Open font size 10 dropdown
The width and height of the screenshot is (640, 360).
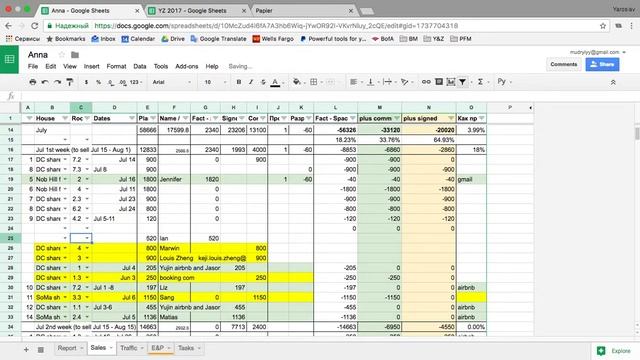pyautogui.click(x=215, y=82)
